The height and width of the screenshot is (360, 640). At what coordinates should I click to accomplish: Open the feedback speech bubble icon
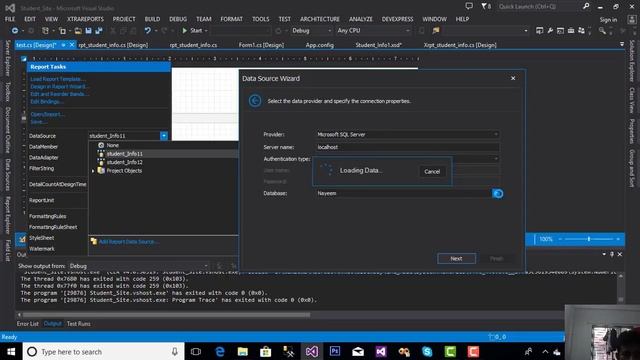469,6
